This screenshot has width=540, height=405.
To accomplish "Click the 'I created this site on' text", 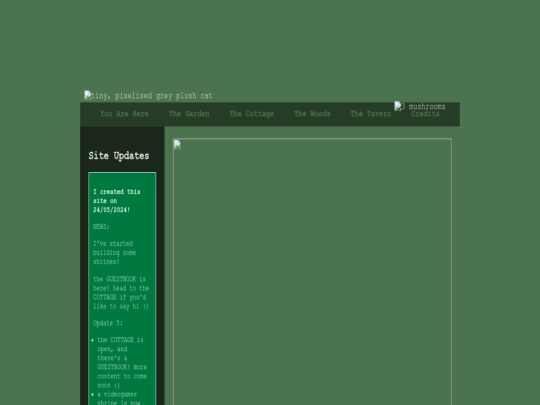I will pyautogui.click(x=116, y=201).
